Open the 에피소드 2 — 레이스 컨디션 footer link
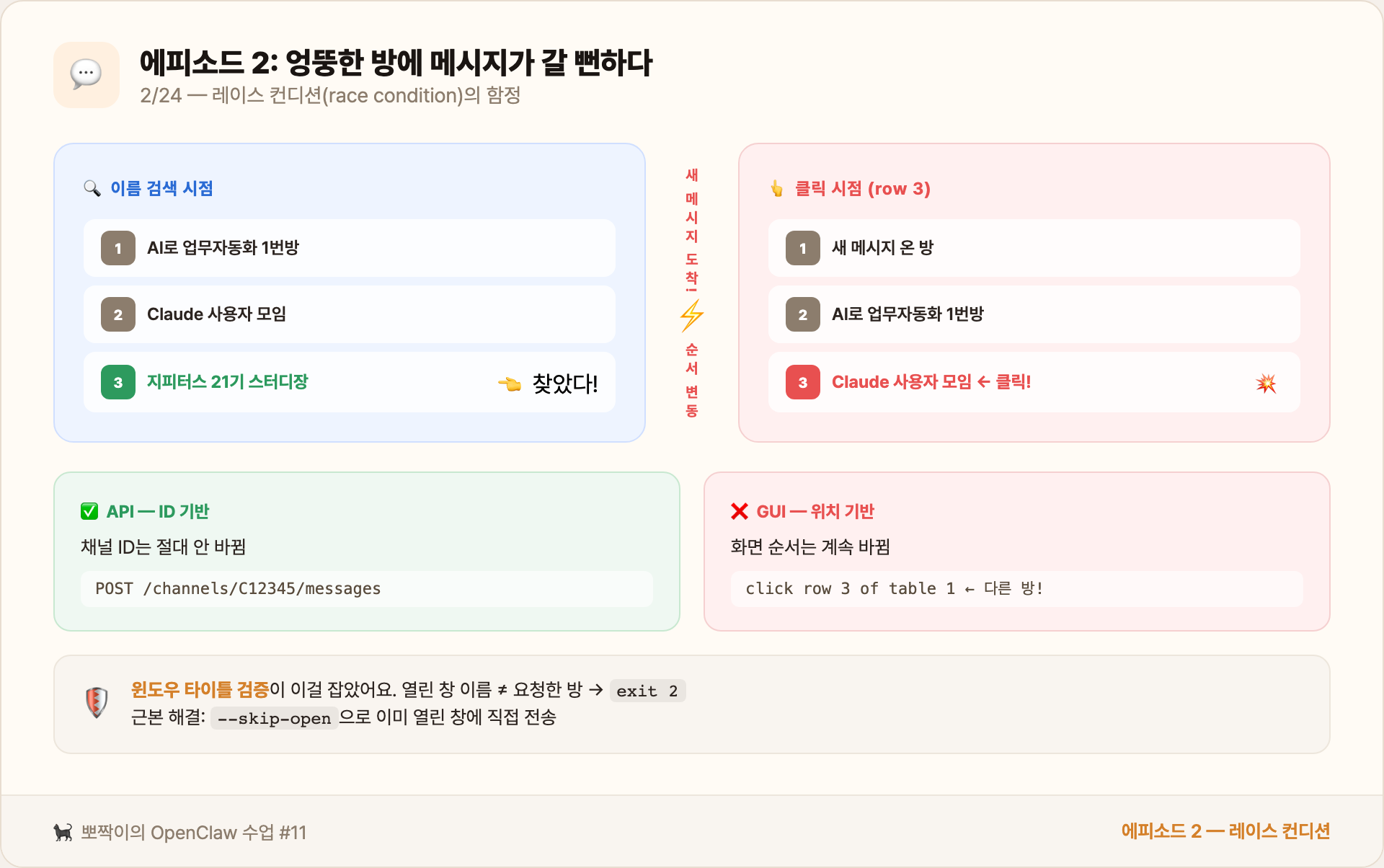This screenshot has height=868, width=1384. tap(1225, 831)
